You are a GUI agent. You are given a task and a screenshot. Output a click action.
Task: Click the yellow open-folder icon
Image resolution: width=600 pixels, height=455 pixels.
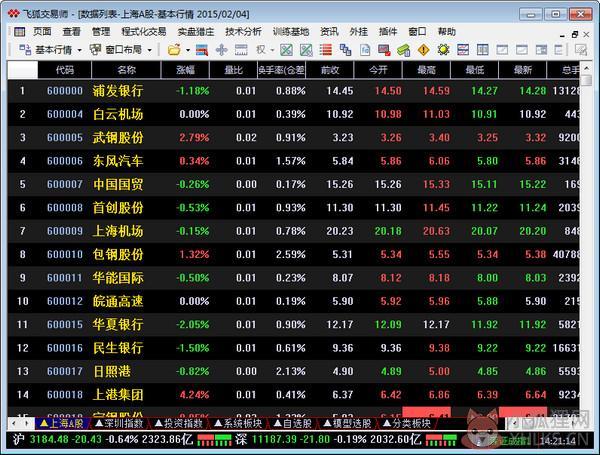174,50
